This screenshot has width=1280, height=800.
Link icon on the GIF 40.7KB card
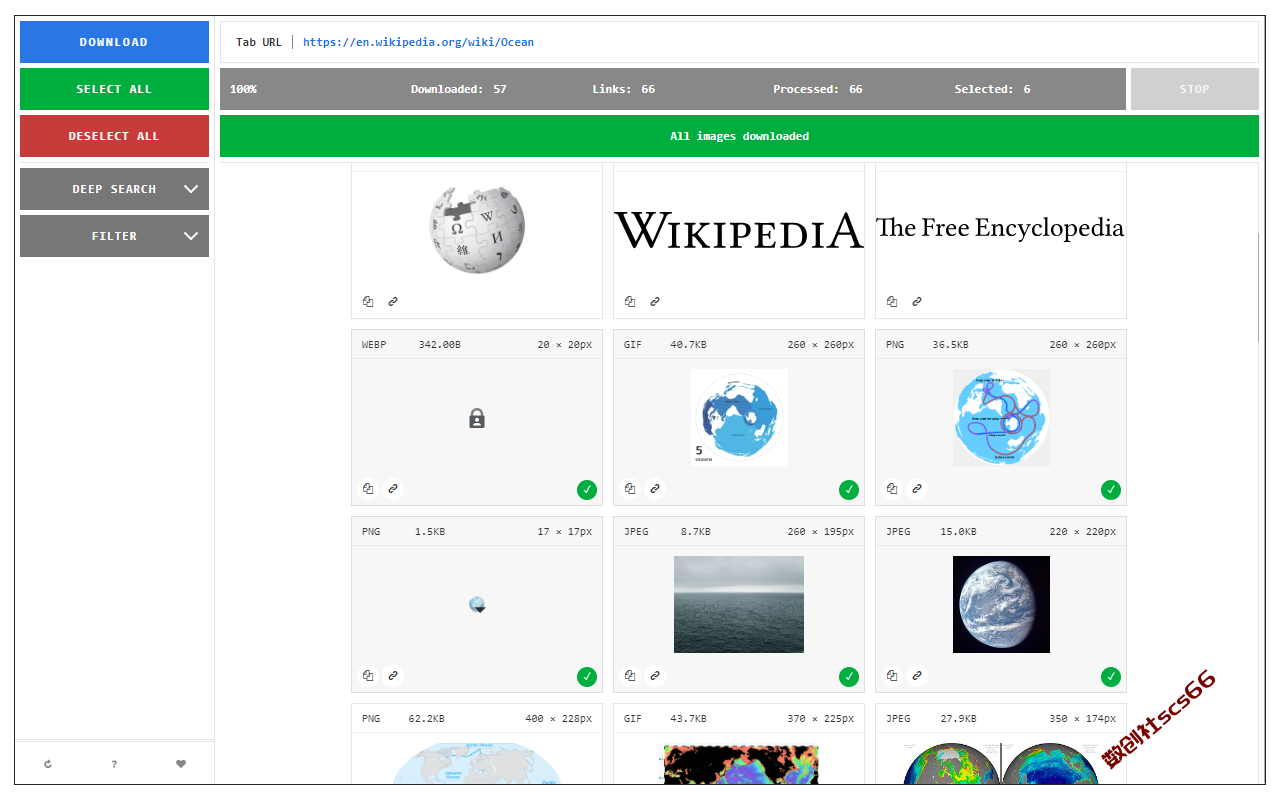[x=655, y=489]
